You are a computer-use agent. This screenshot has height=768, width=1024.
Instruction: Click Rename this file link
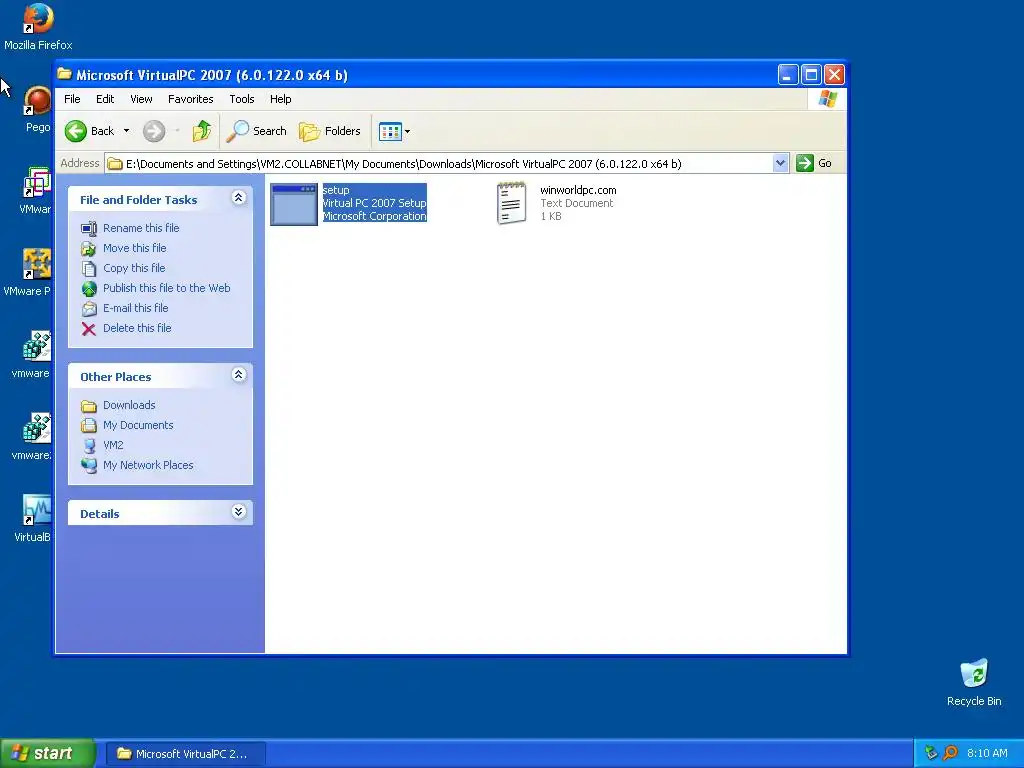(x=141, y=228)
